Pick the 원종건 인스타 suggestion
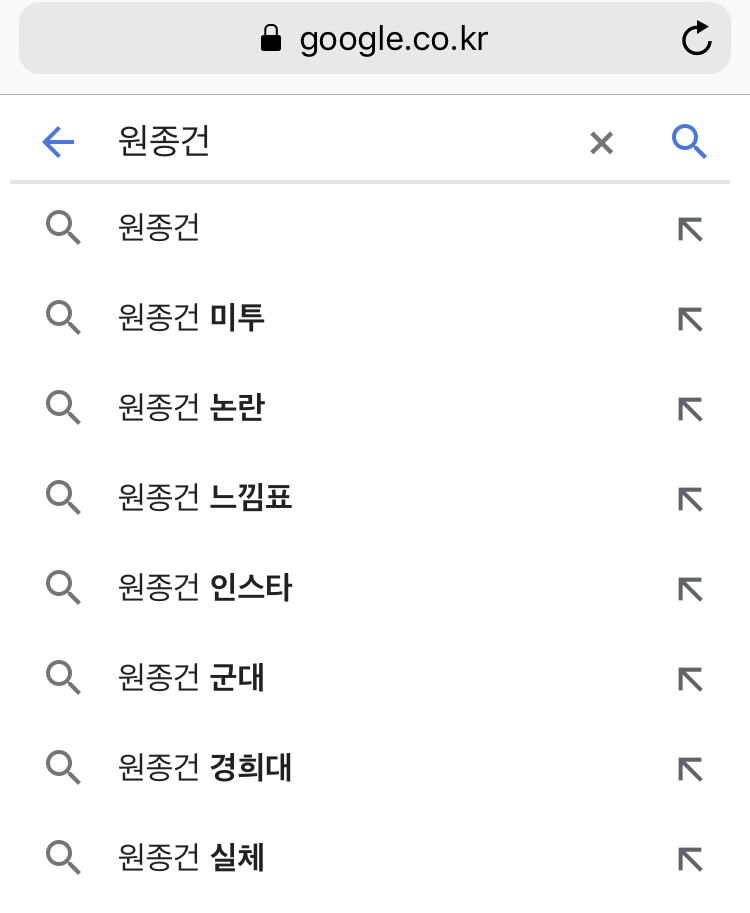The height and width of the screenshot is (913, 750). (205, 588)
